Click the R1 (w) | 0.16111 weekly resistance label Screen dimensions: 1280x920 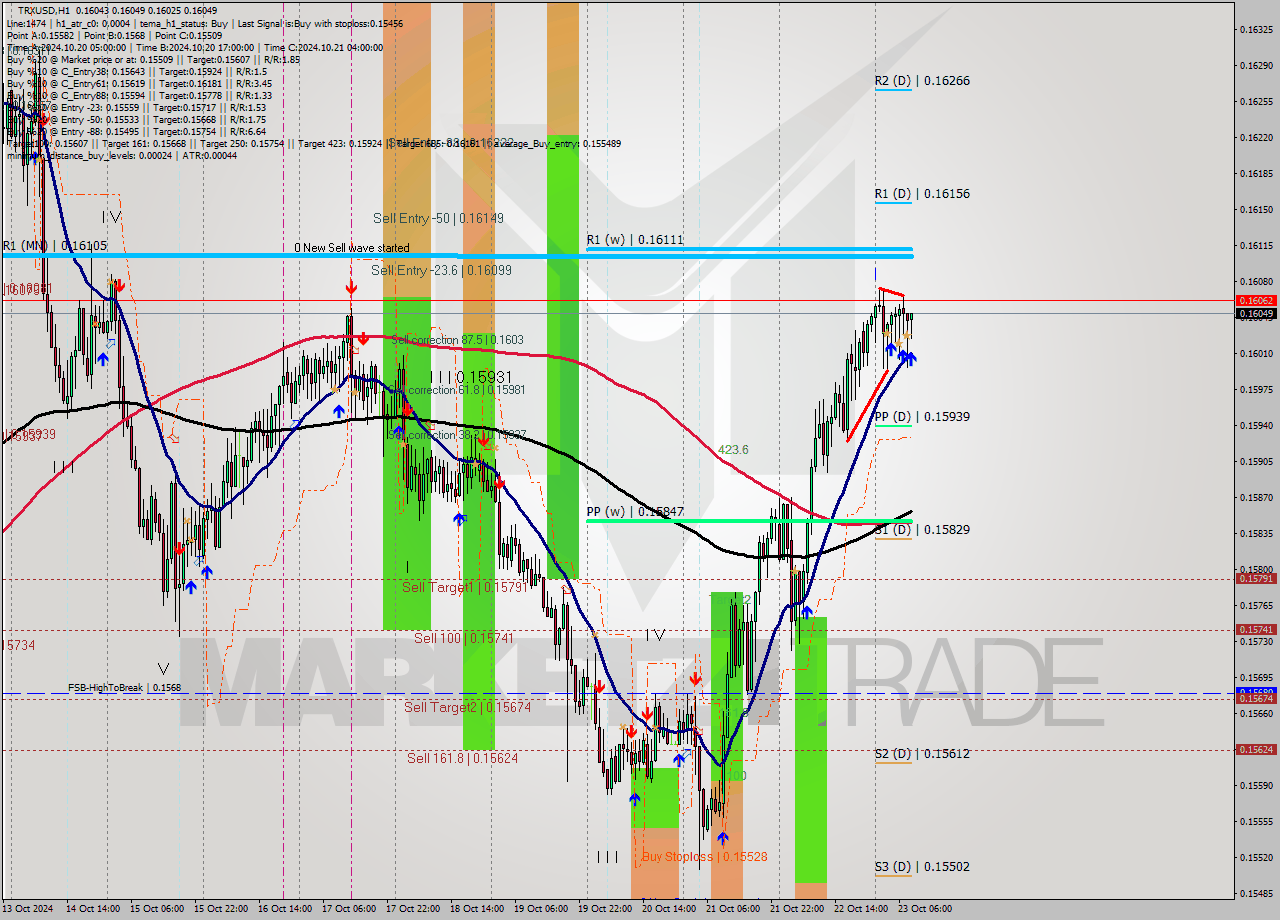click(635, 240)
